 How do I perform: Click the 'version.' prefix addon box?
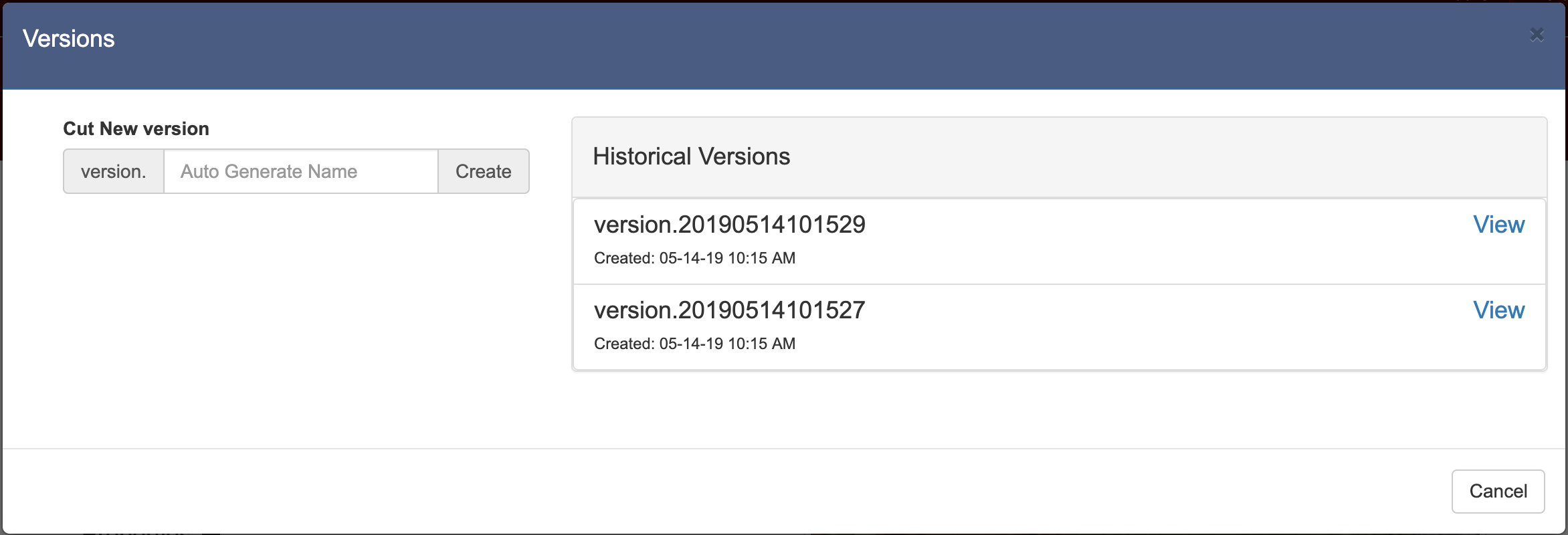(x=114, y=172)
